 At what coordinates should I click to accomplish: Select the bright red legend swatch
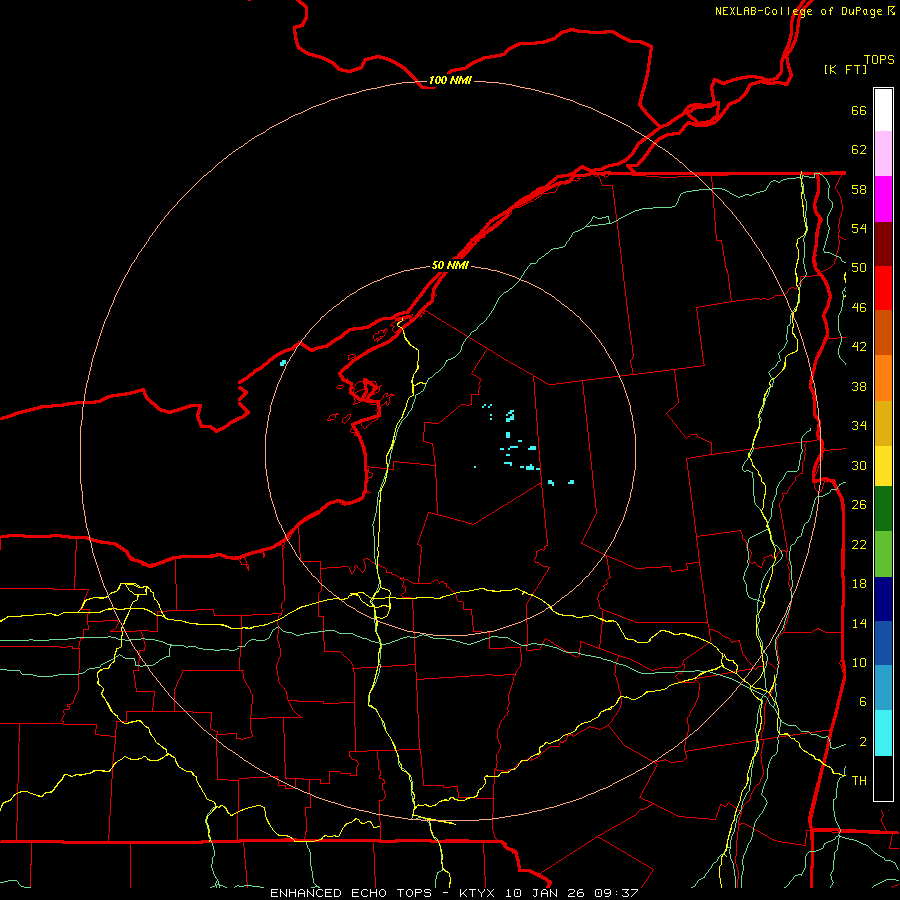click(883, 288)
